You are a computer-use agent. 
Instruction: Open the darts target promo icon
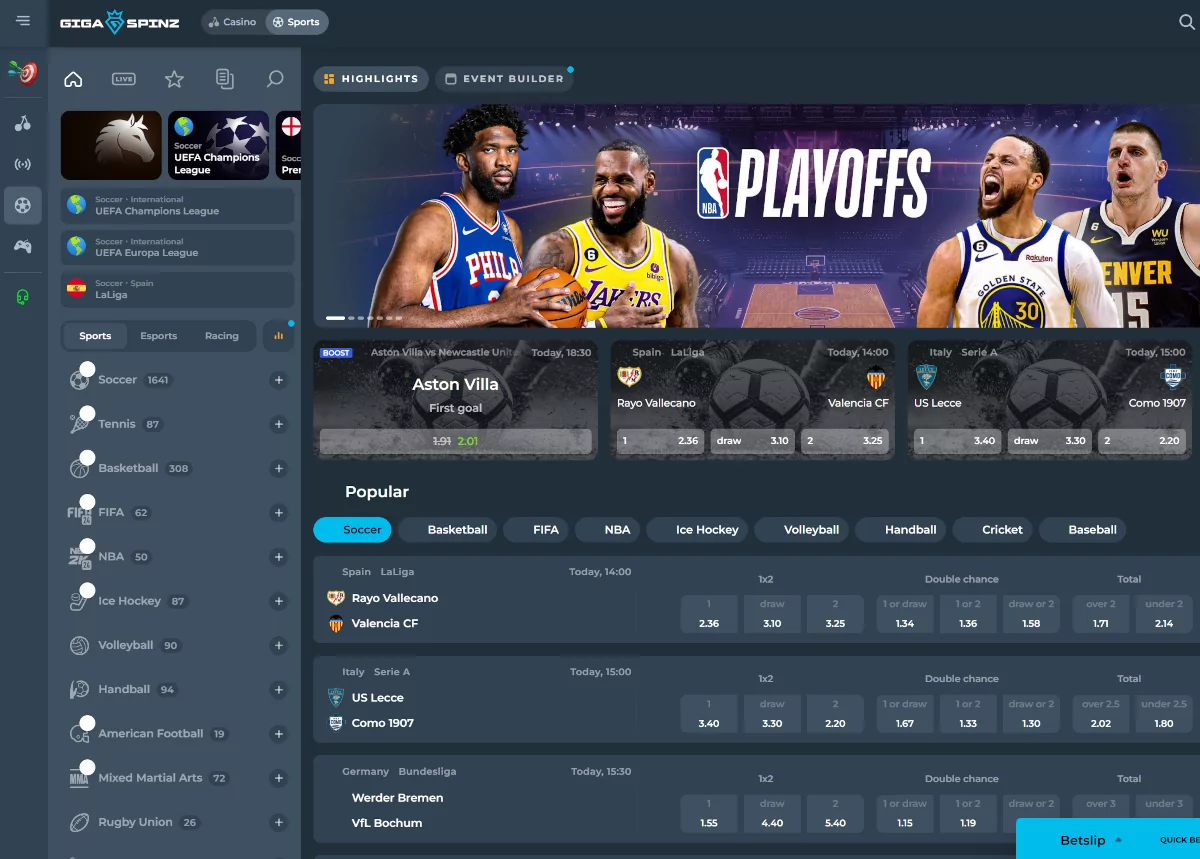pyautogui.click(x=23, y=73)
